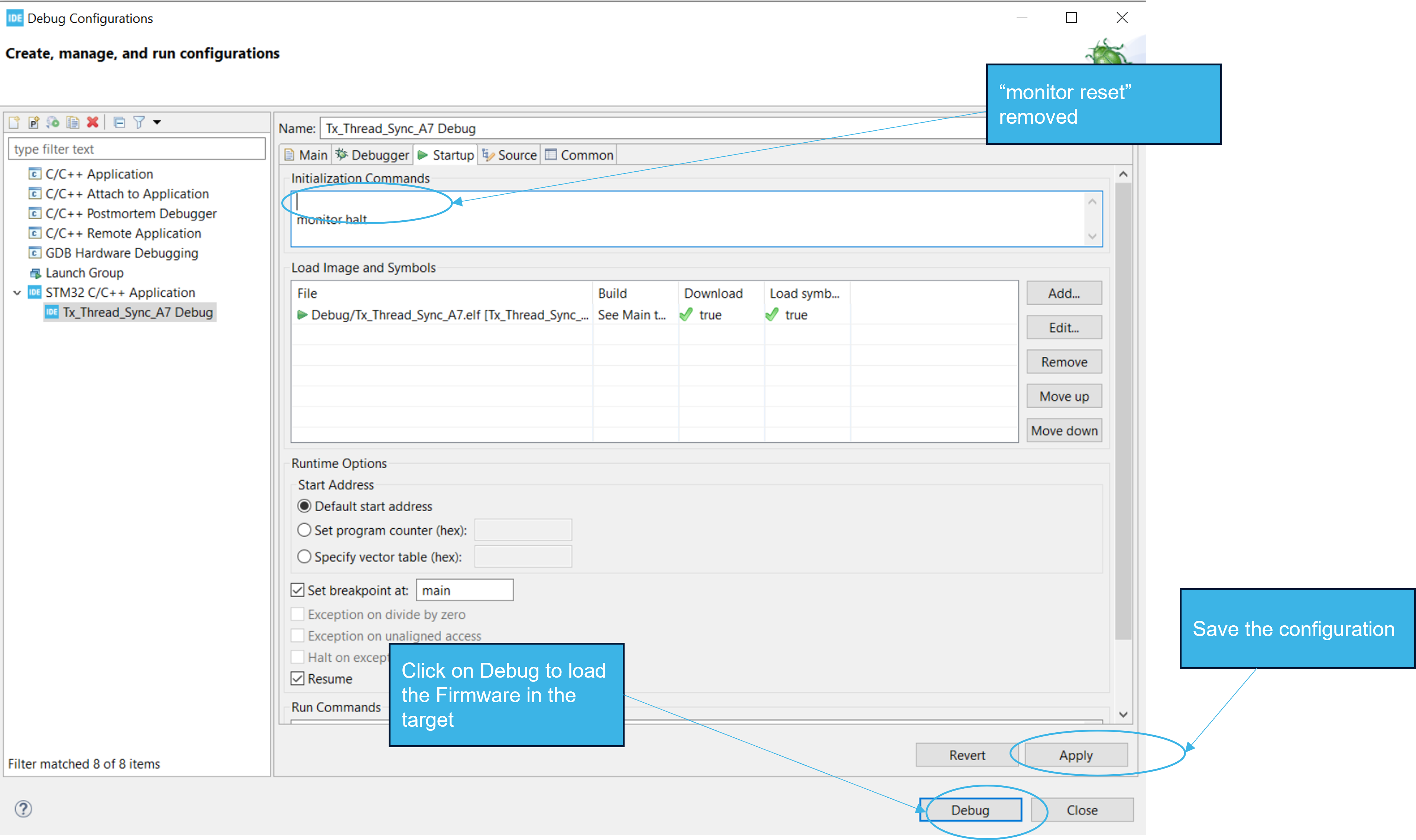The image size is (1416, 840).
Task: Click the type filter text field
Action: click(136, 149)
